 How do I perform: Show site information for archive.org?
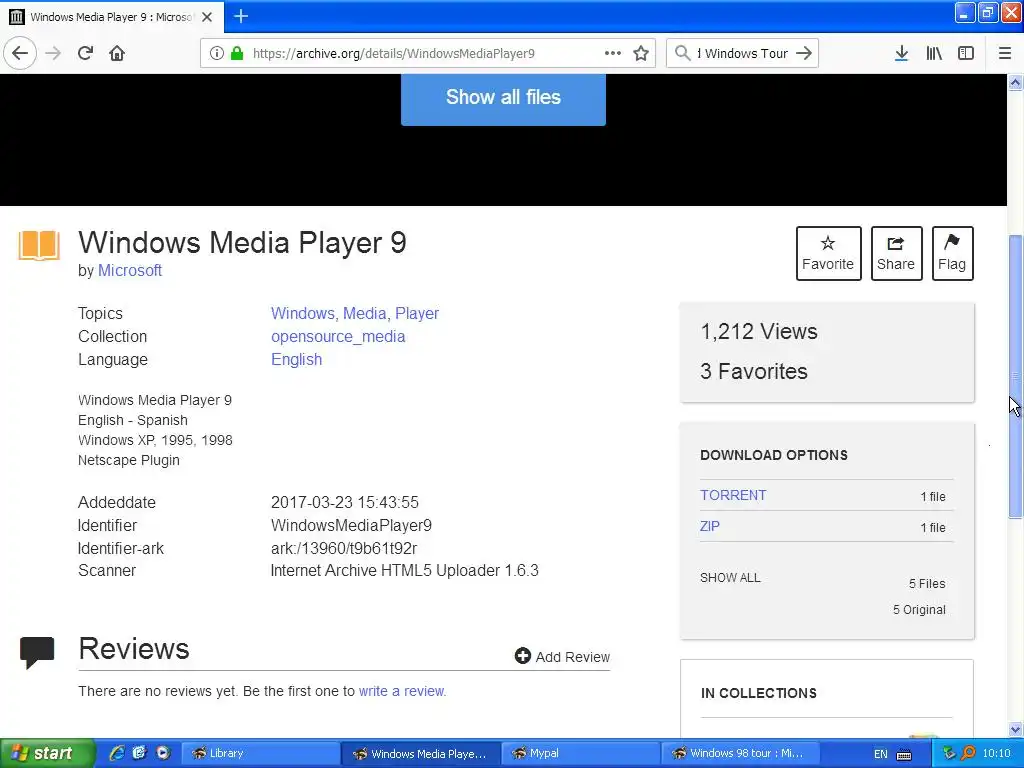pyautogui.click(x=216, y=53)
